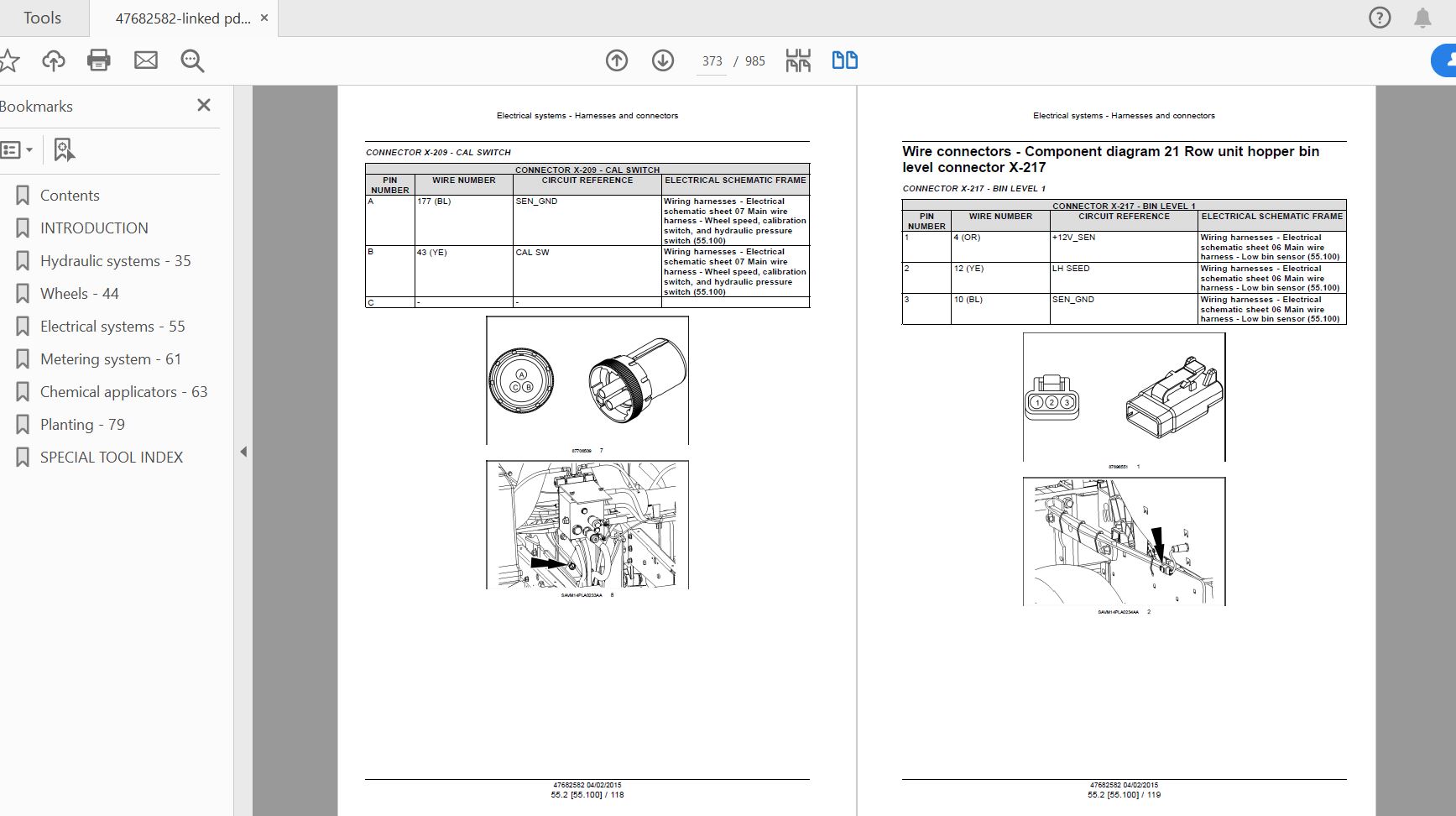Click the bin level sensor location drawing
Viewport: 1456px width, 816px height.
click(1124, 541)
